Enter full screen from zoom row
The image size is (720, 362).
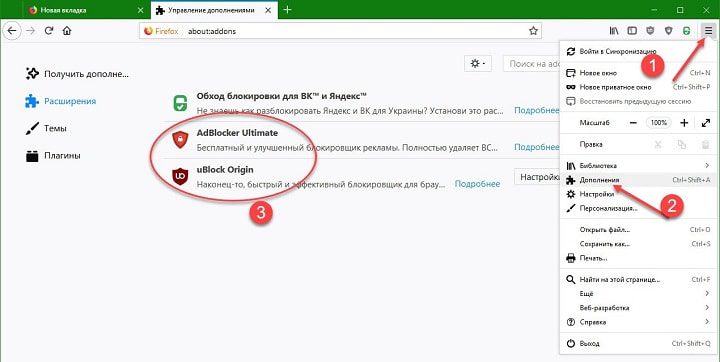706,123
